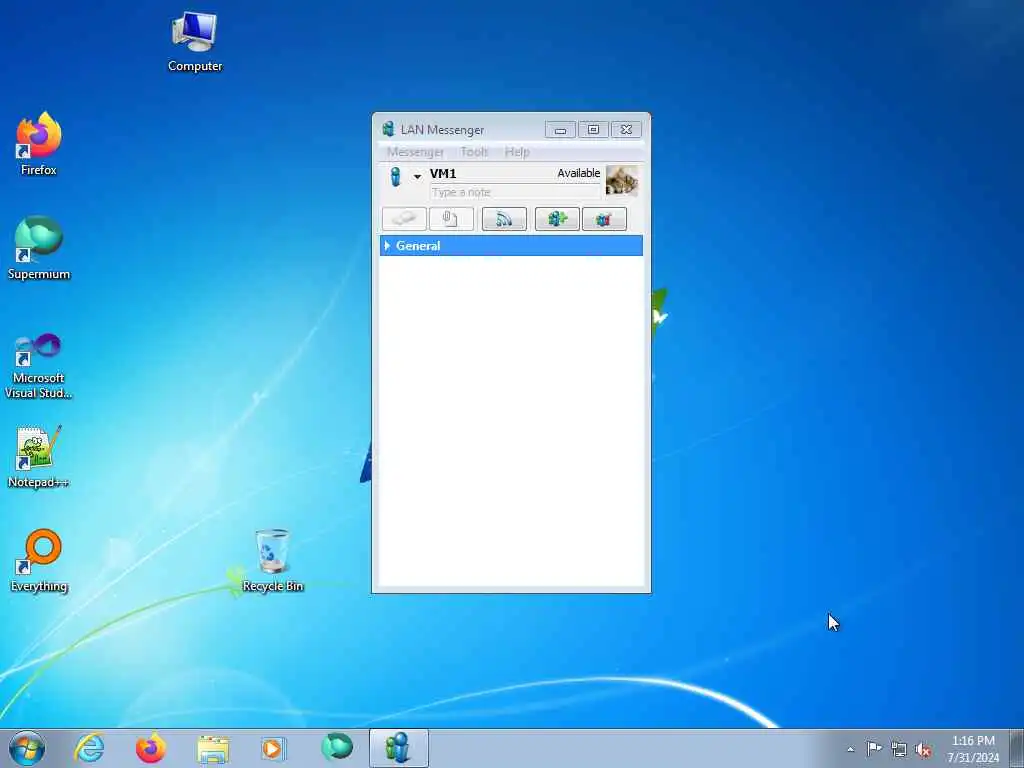The width and height of the screenshot is (1024, 768).
Task: Select the General group row
Action: (x=511, y=246)
